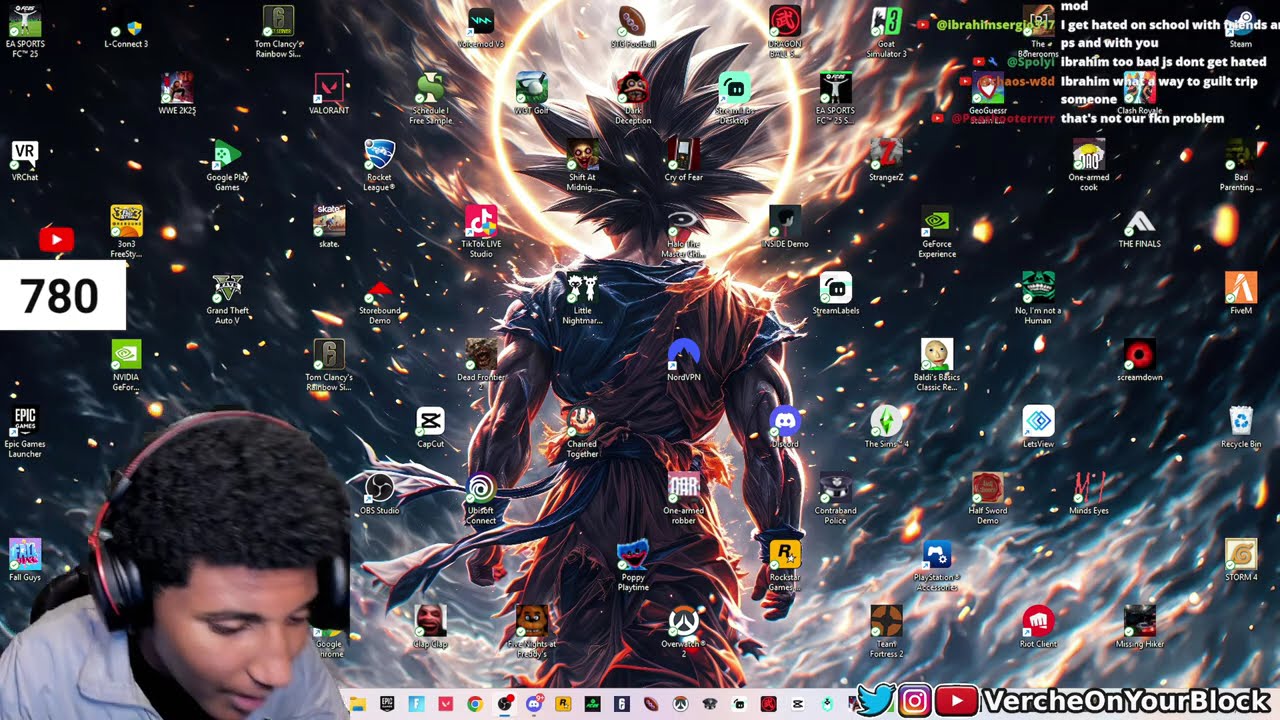Open the StrangerZ desktop icon
Screen dimensions: 1280x720
click(x=886, y=161)
